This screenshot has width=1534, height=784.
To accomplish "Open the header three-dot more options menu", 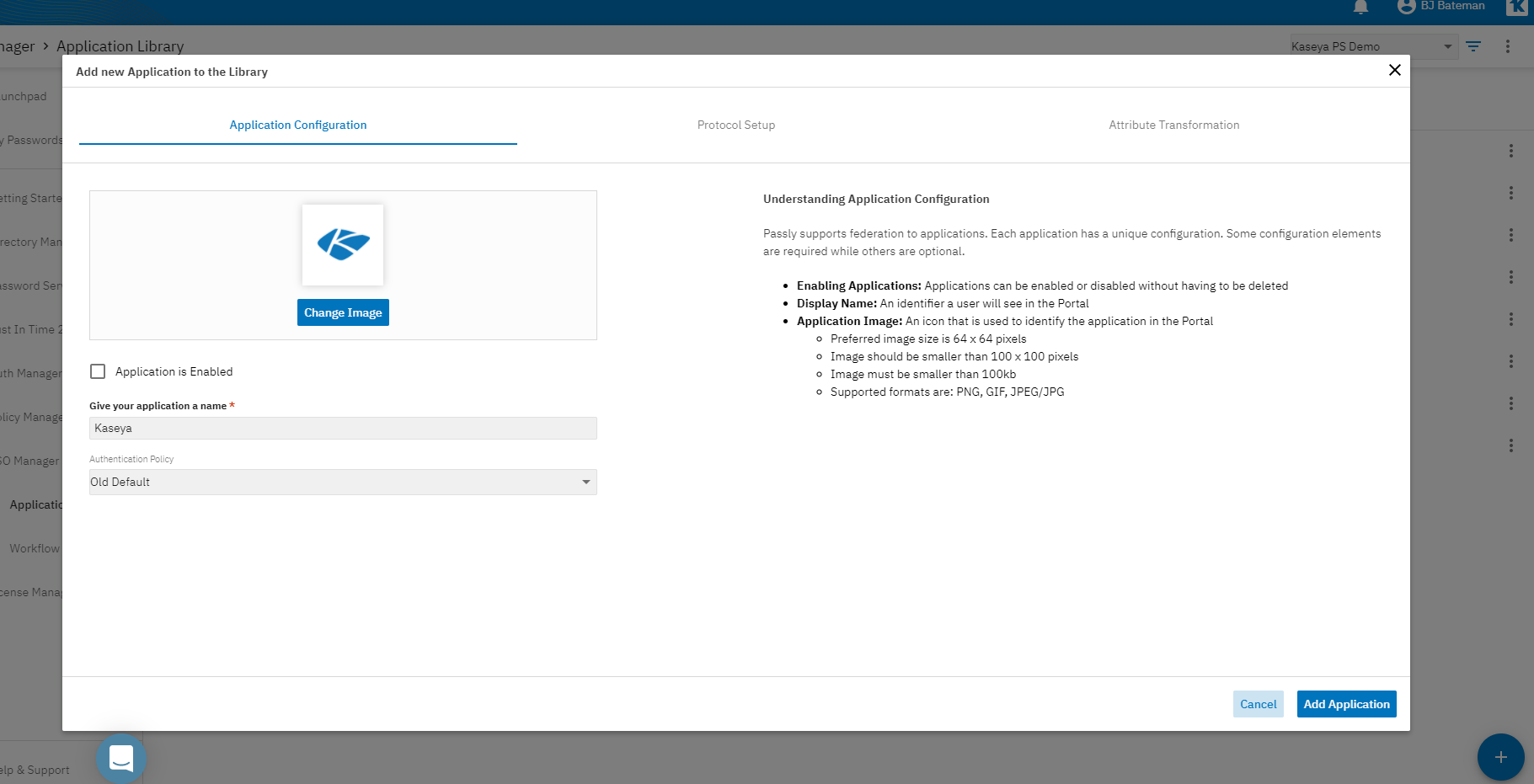I will 1508,46.
